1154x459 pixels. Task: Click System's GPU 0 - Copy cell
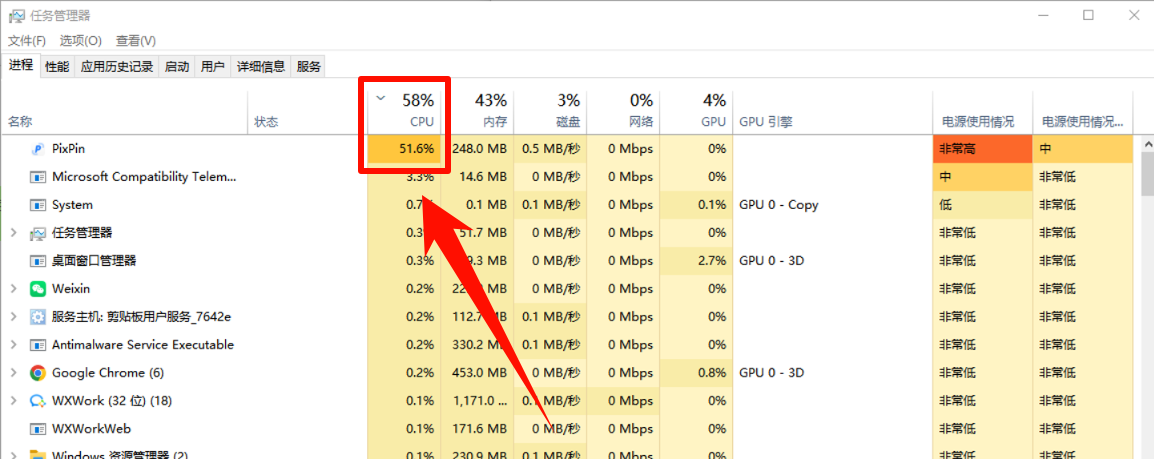[x=832, y=205]
